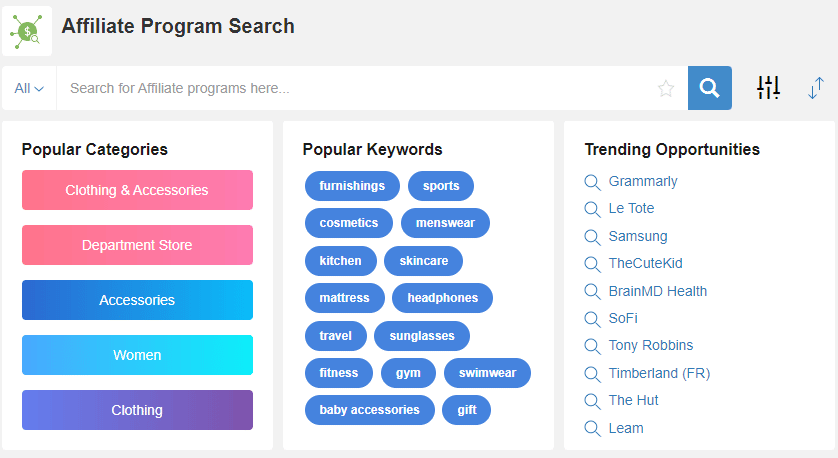Screen dimensions: 838x458
Task: Open the Department Store category
Action: [x=137, y=245]
